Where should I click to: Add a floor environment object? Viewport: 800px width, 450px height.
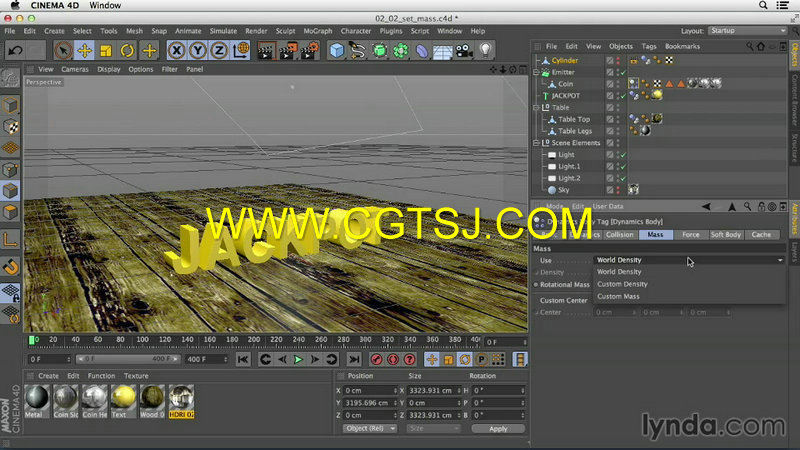pyautogui.click(x=443, y=51)
